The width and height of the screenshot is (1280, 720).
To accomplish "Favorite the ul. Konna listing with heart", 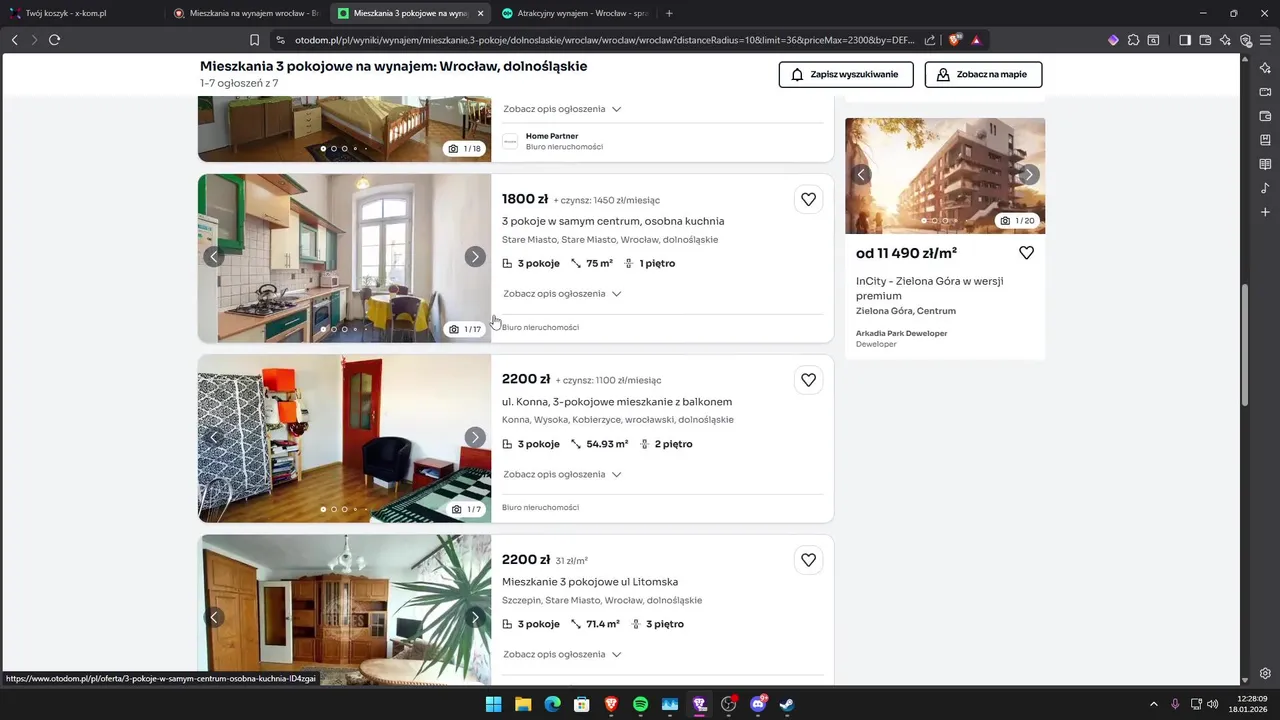I will (x=808, y=380).
